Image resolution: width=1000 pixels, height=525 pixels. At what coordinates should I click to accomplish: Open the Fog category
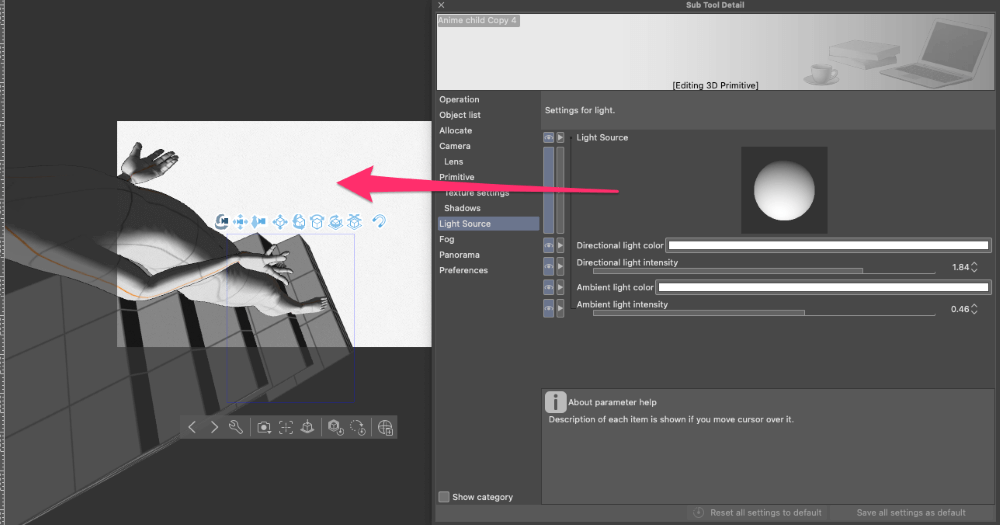[446, 239]
